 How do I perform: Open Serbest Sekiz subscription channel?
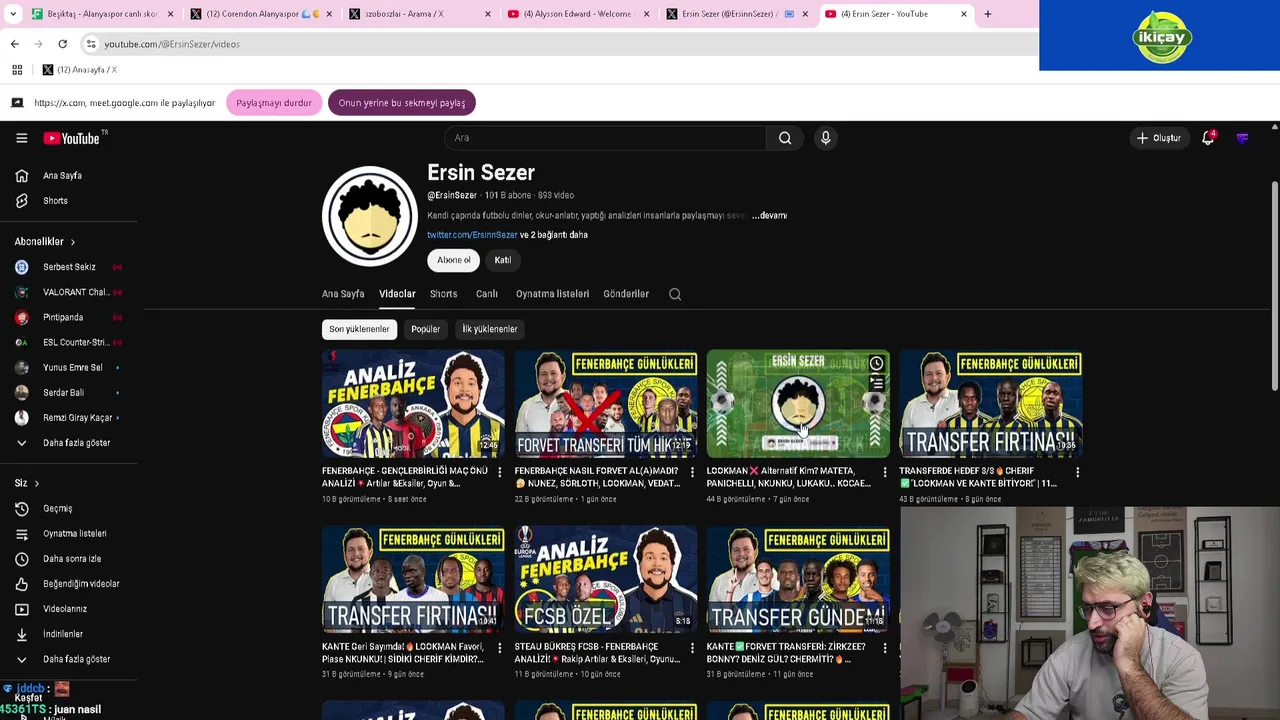click(x=69, y=267)
